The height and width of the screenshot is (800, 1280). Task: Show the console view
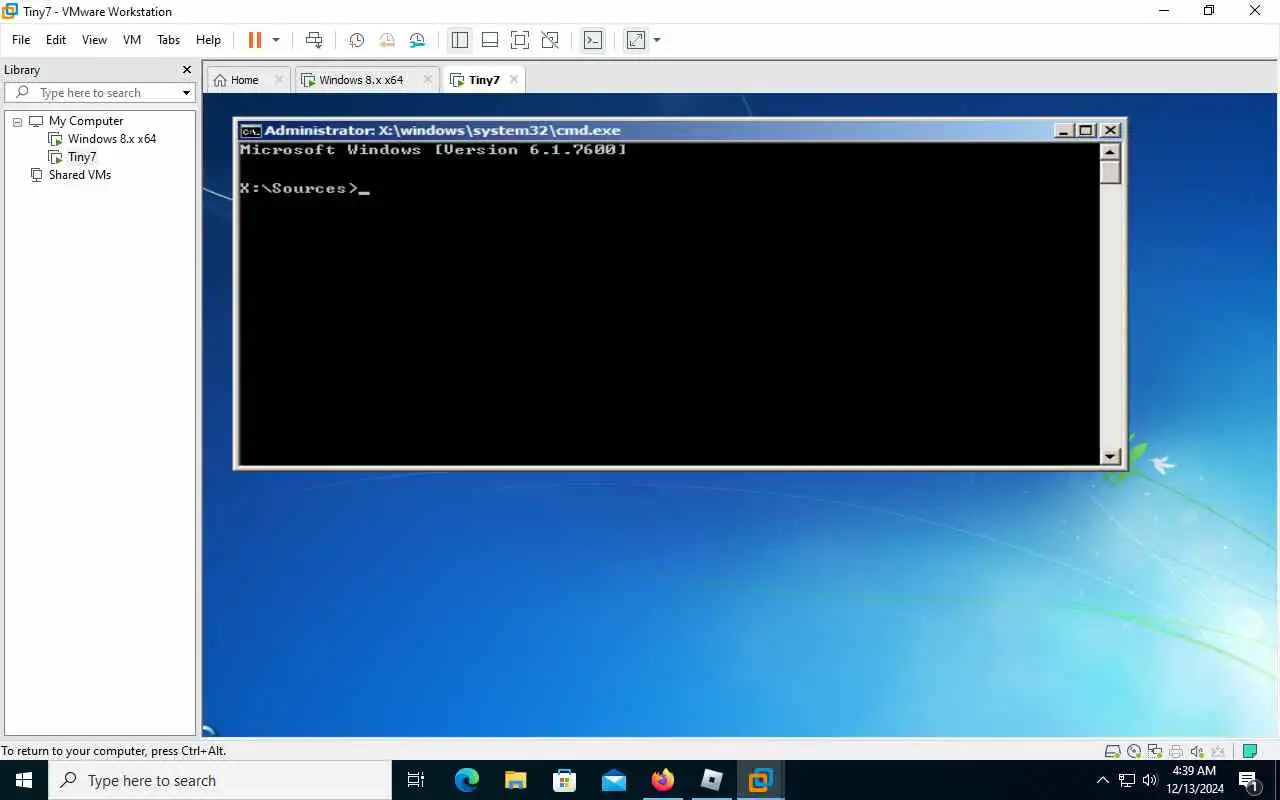point(593,40)
